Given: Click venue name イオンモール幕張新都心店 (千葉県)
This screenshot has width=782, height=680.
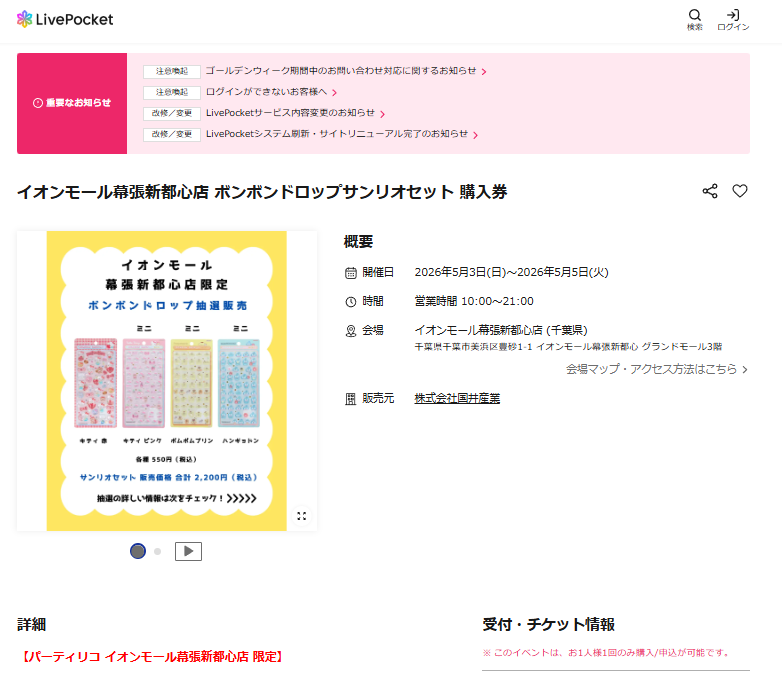Looking at the screenshot, I should (x=501, y=330).
